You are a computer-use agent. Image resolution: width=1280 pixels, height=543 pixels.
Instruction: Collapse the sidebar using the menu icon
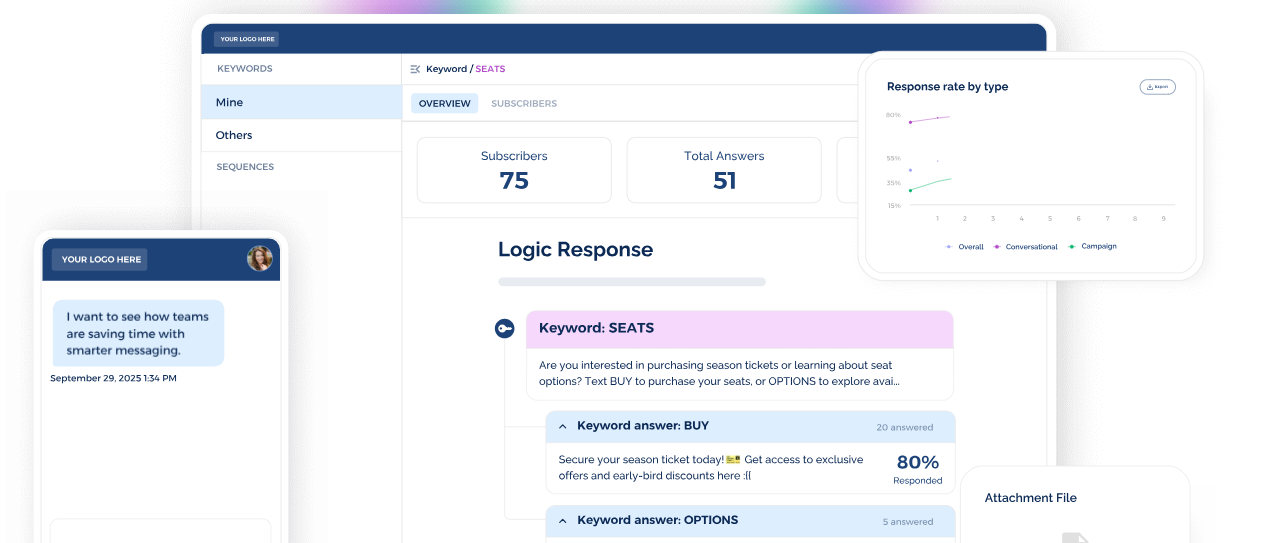tap(415, 69)
